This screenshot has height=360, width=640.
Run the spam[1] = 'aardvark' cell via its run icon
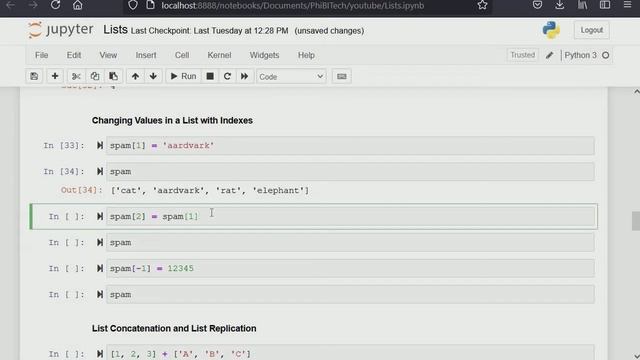pos(100,146)
